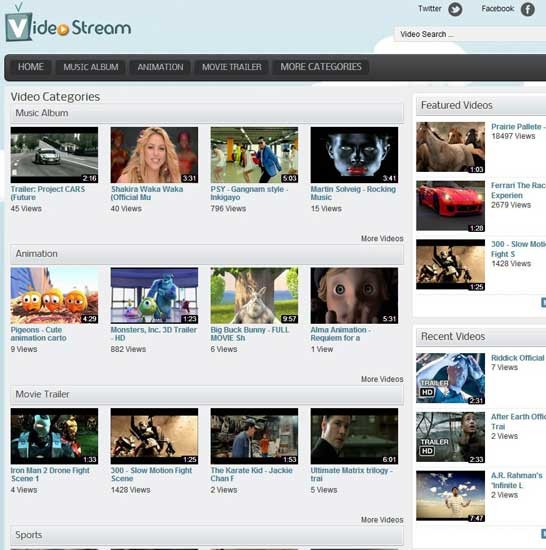Screen dimensions: 546x550
Task: Click More Videos under Animation
Action: click(x=382, y=379)
